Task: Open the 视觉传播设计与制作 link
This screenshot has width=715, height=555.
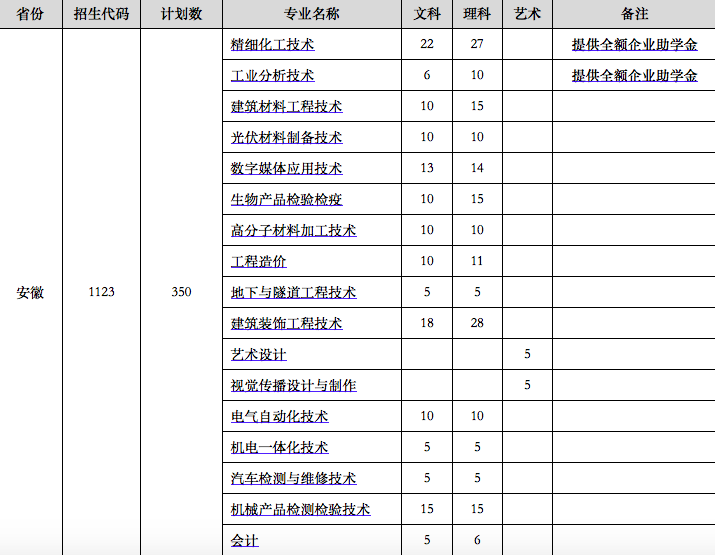Action: tap(293, 385)
